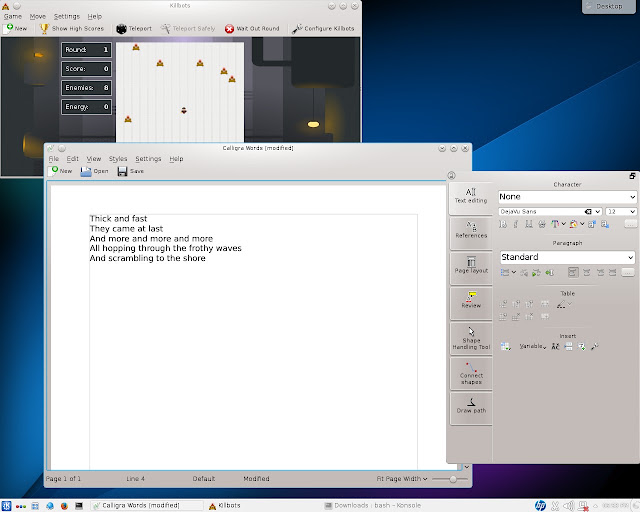Click the bullet list icon
Screen dimensions: 640x512
pyautogui.click(x=505, y=272)
